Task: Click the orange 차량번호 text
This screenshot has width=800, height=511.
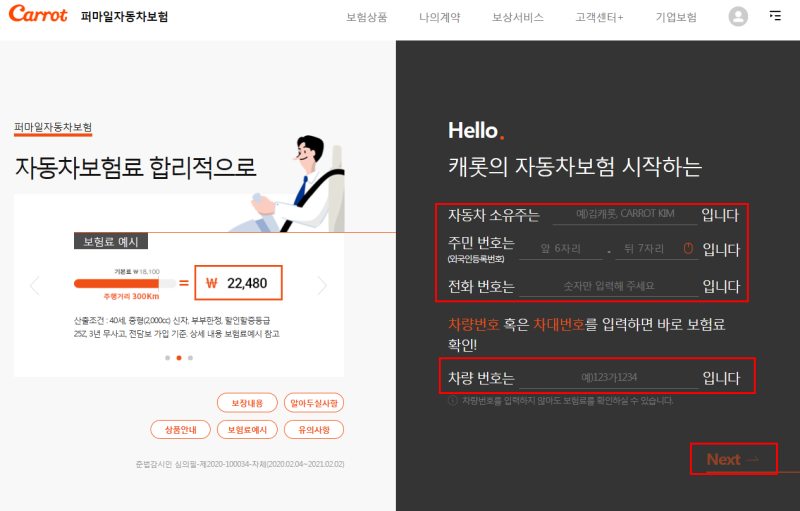Action: 473,324
